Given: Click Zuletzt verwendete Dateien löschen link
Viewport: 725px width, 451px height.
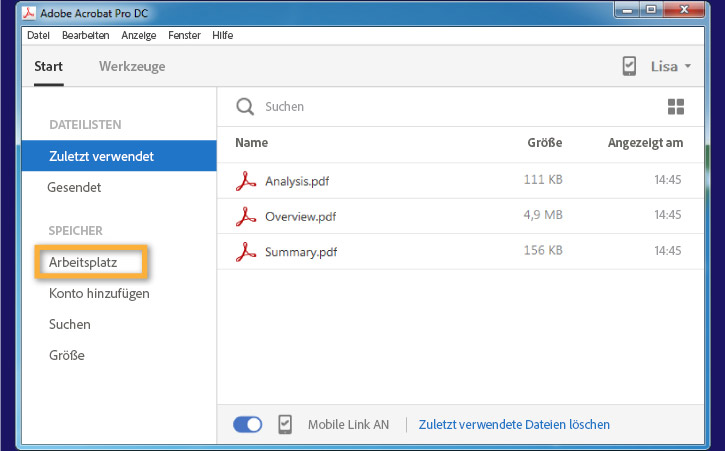Looking at the screenshot, I should coord(514,424).
